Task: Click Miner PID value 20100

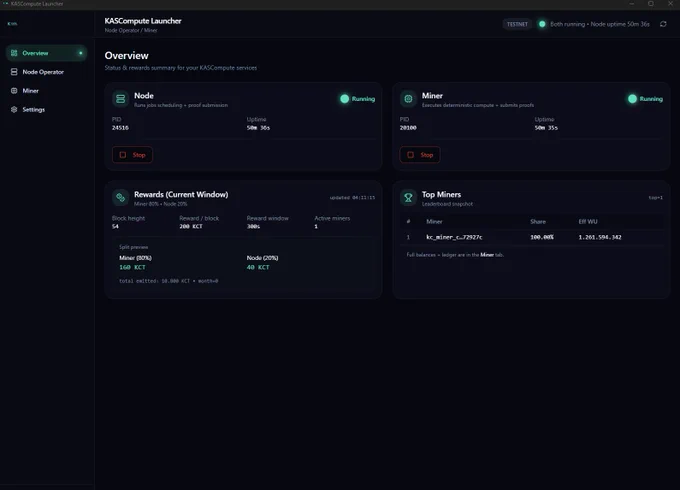Action: click(408, 128)
